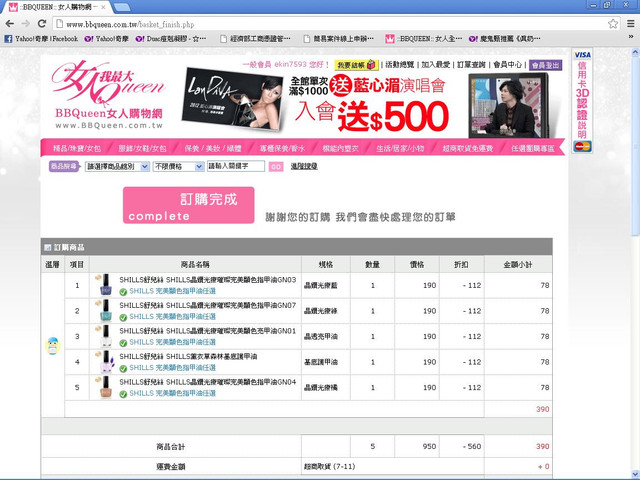Viewport: 640px width, 480px height.
Task: Focus the 請輸入關鍵字 search field
Action: (236, 166)
